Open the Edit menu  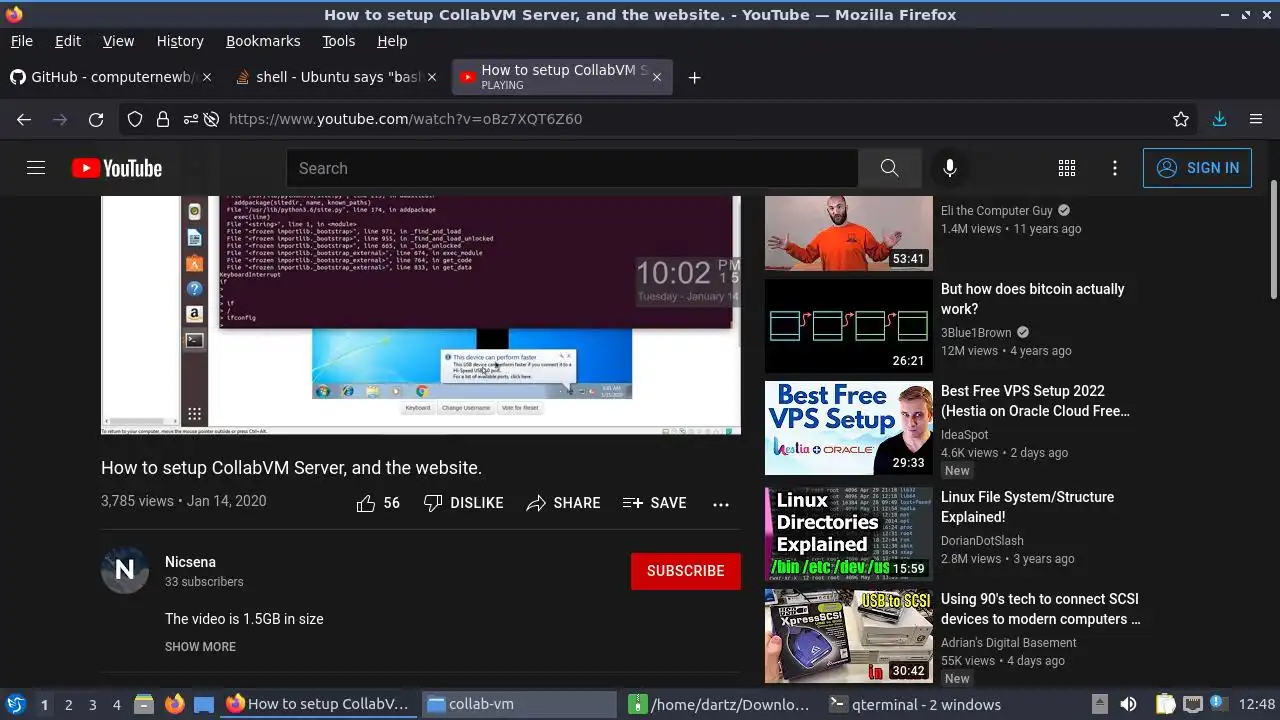pos(68,41)
